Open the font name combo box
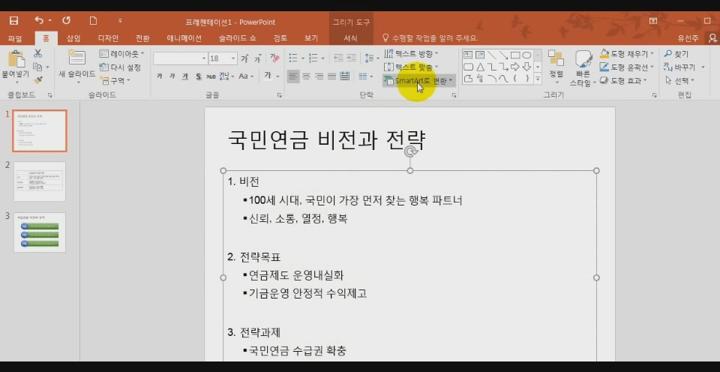This screenshot has width=720, height=372. [180, 58]
